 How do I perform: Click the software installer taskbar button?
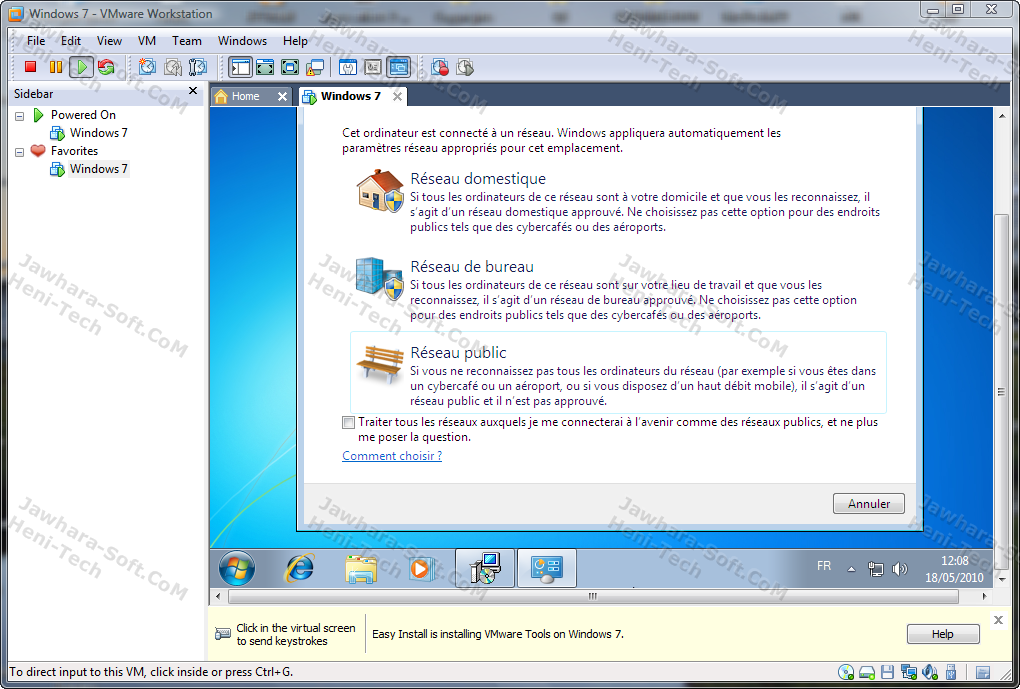485,568
